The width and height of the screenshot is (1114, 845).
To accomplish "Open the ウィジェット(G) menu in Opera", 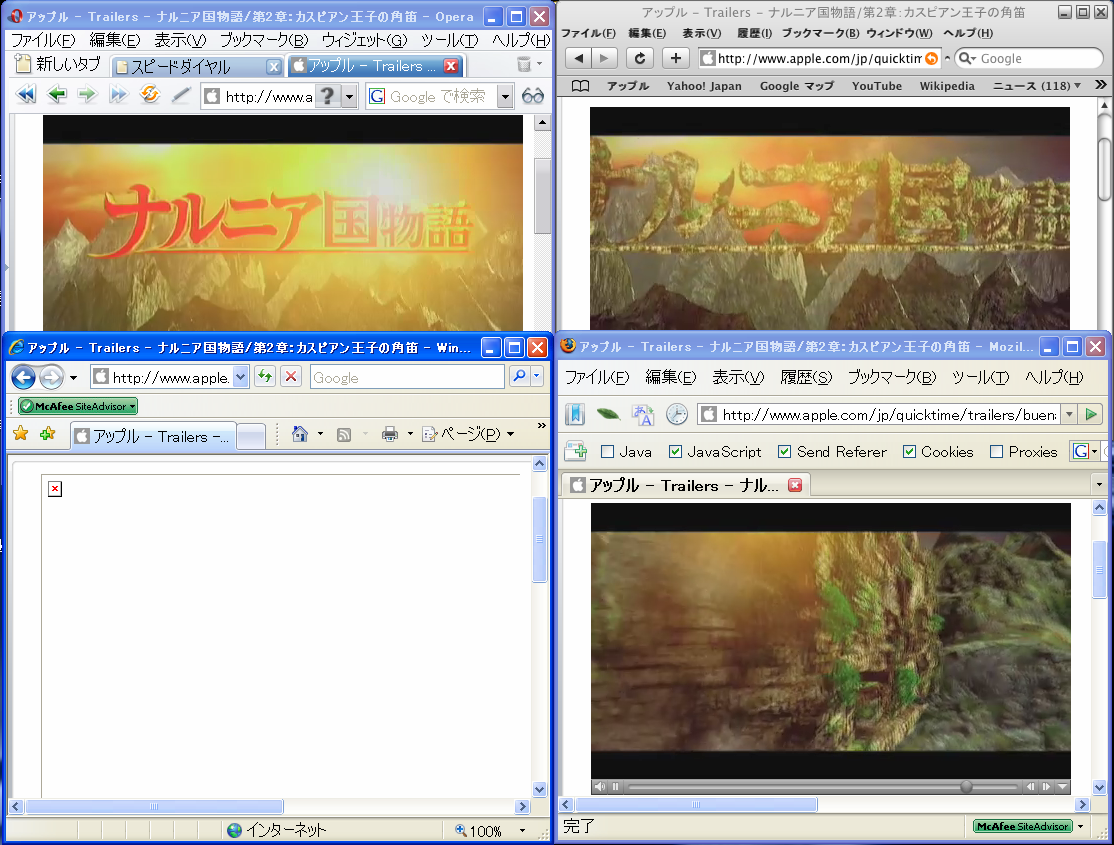I will click(x=364, y=41).
